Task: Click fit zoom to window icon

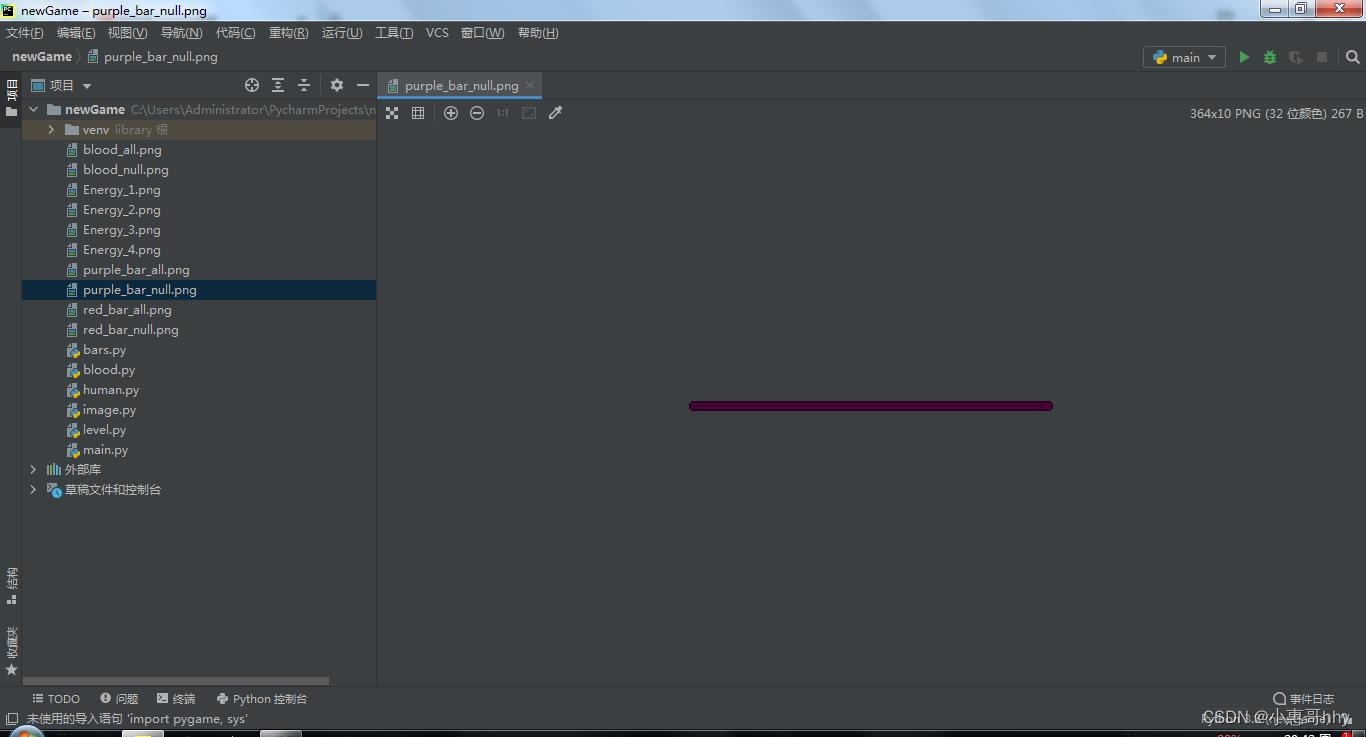Action: tap(529, 113)
